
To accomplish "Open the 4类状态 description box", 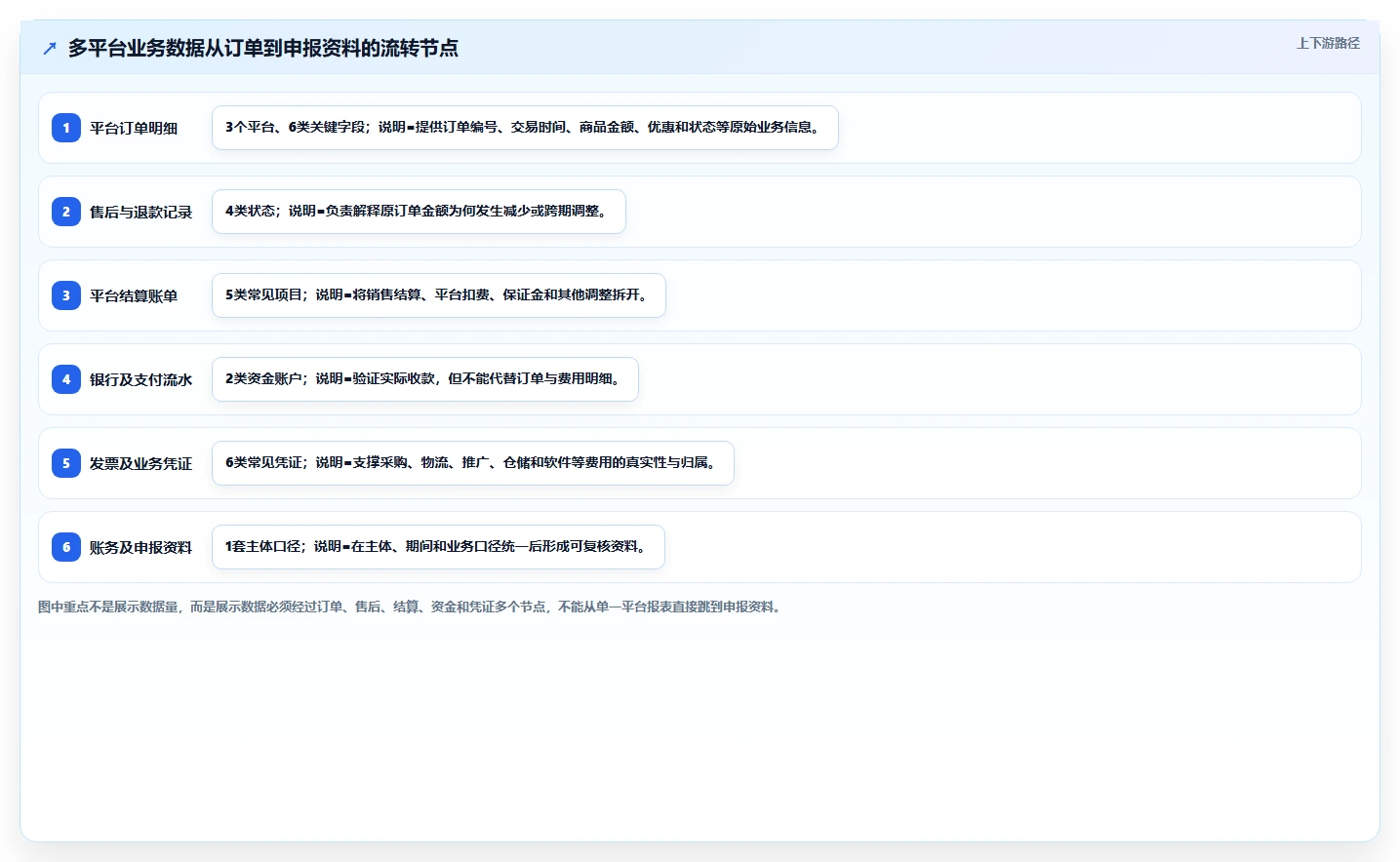I will pos(419,212).
